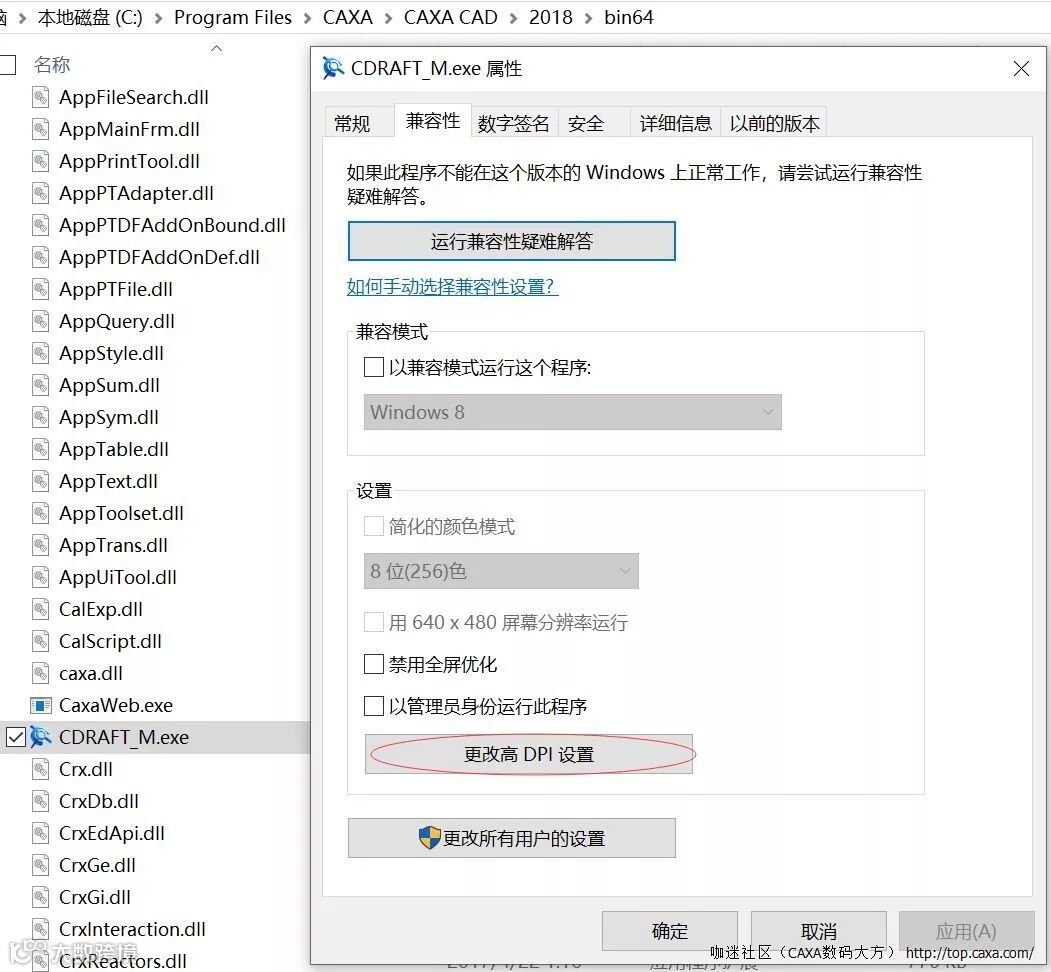This screenshot has width=1051, height=972.
Task: Click the AppToolset.dll file icon
Action: [x=41, y=513]
